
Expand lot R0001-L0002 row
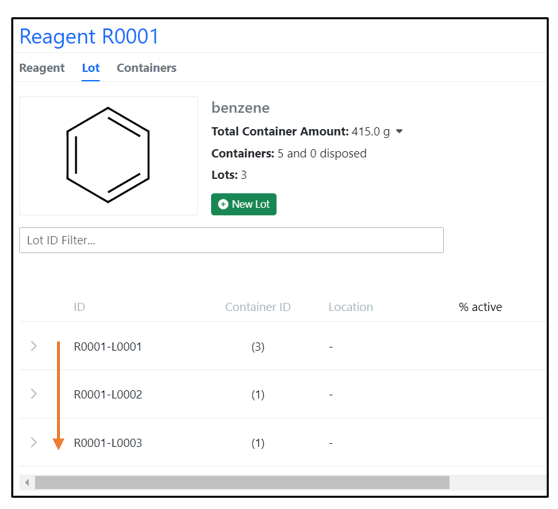click(33, 394)
